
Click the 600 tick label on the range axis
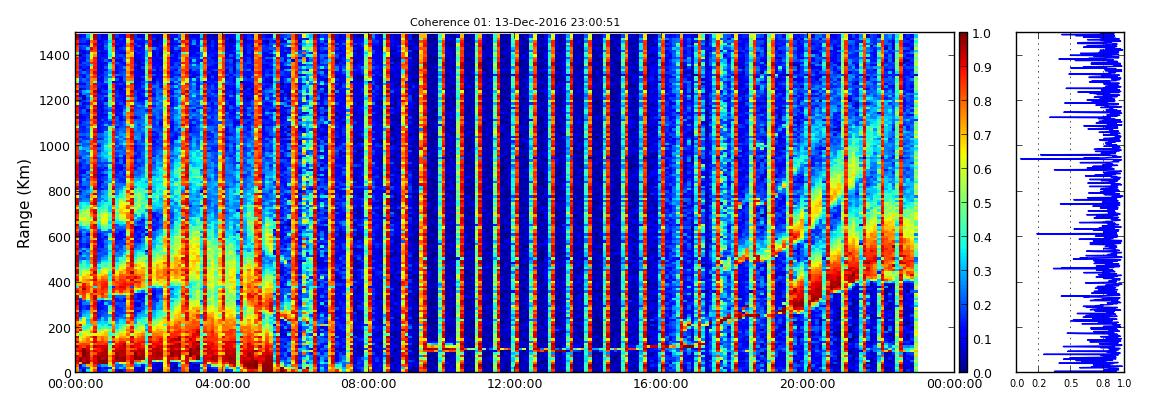pyautogui.click(x=60, y=237)
